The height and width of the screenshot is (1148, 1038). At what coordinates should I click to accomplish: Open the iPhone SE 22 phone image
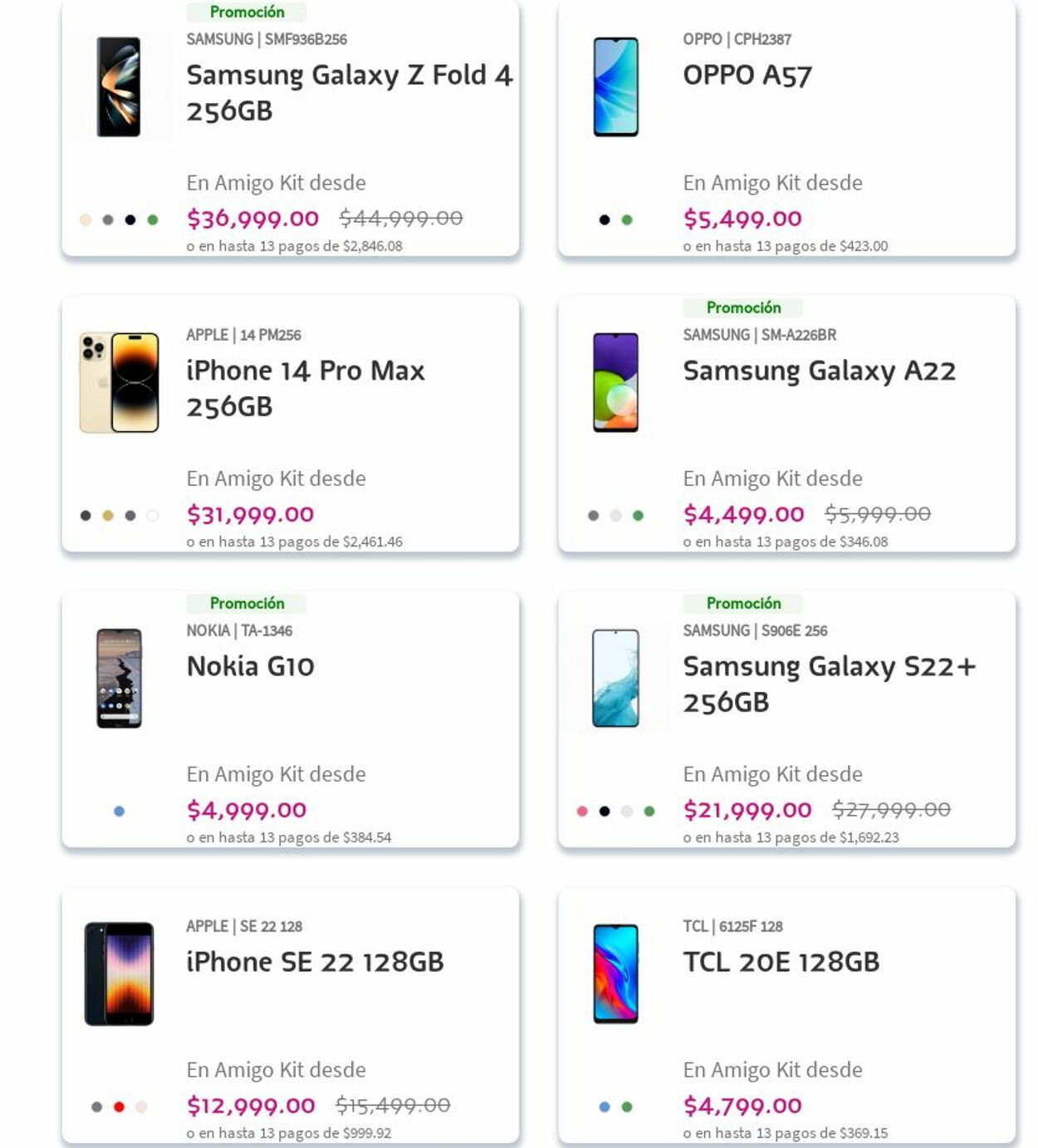click(119, 974)
